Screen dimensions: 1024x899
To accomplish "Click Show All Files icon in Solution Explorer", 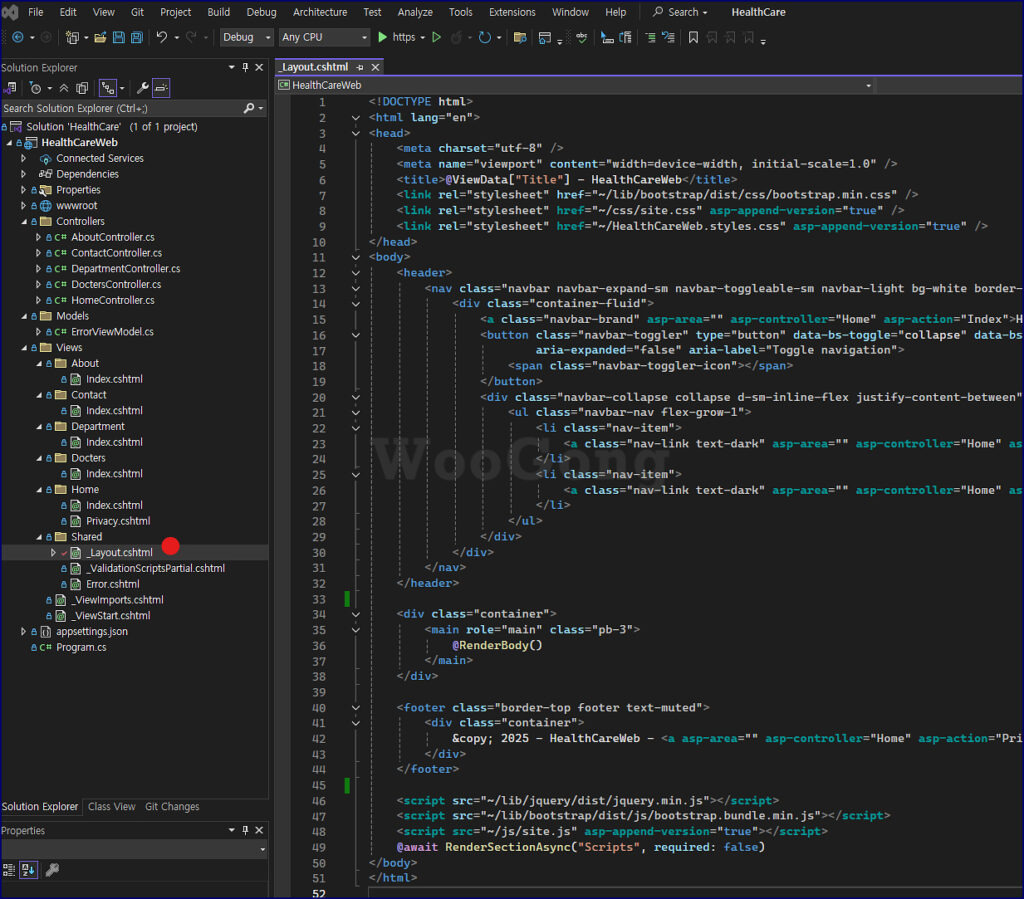I will pyautogui.click(x=82, y=87).
